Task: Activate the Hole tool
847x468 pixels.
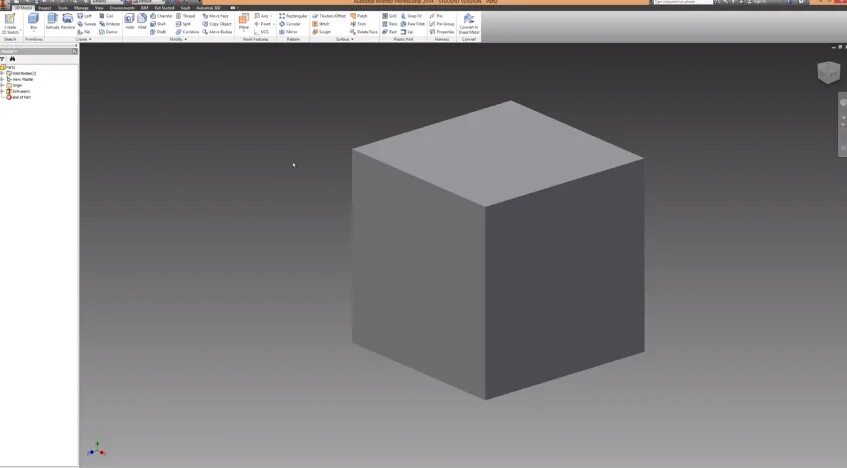Action: coord(130,22)
